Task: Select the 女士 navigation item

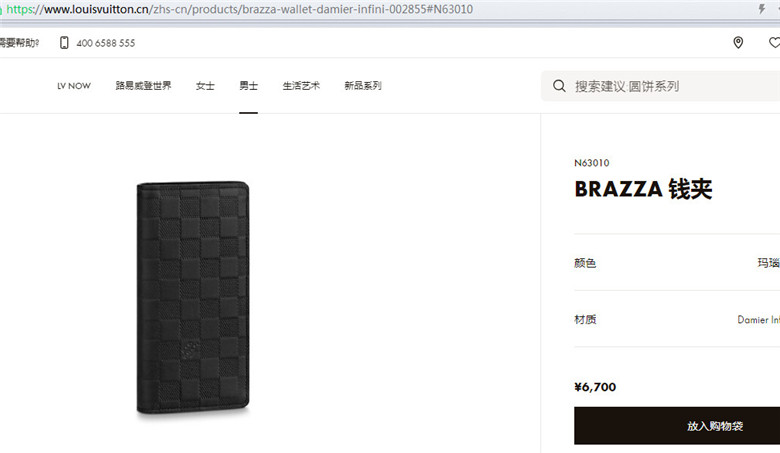Action: point(205,86)
